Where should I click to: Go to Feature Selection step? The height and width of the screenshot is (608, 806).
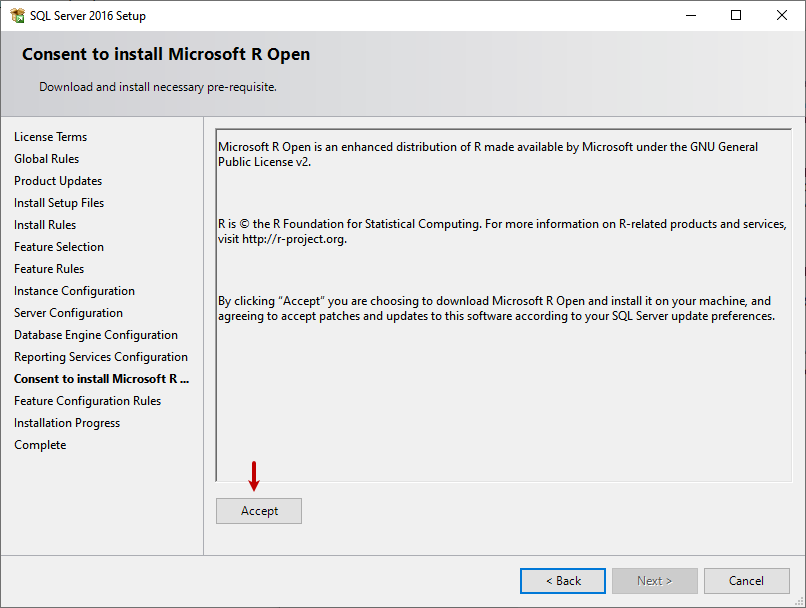point(59,247)
